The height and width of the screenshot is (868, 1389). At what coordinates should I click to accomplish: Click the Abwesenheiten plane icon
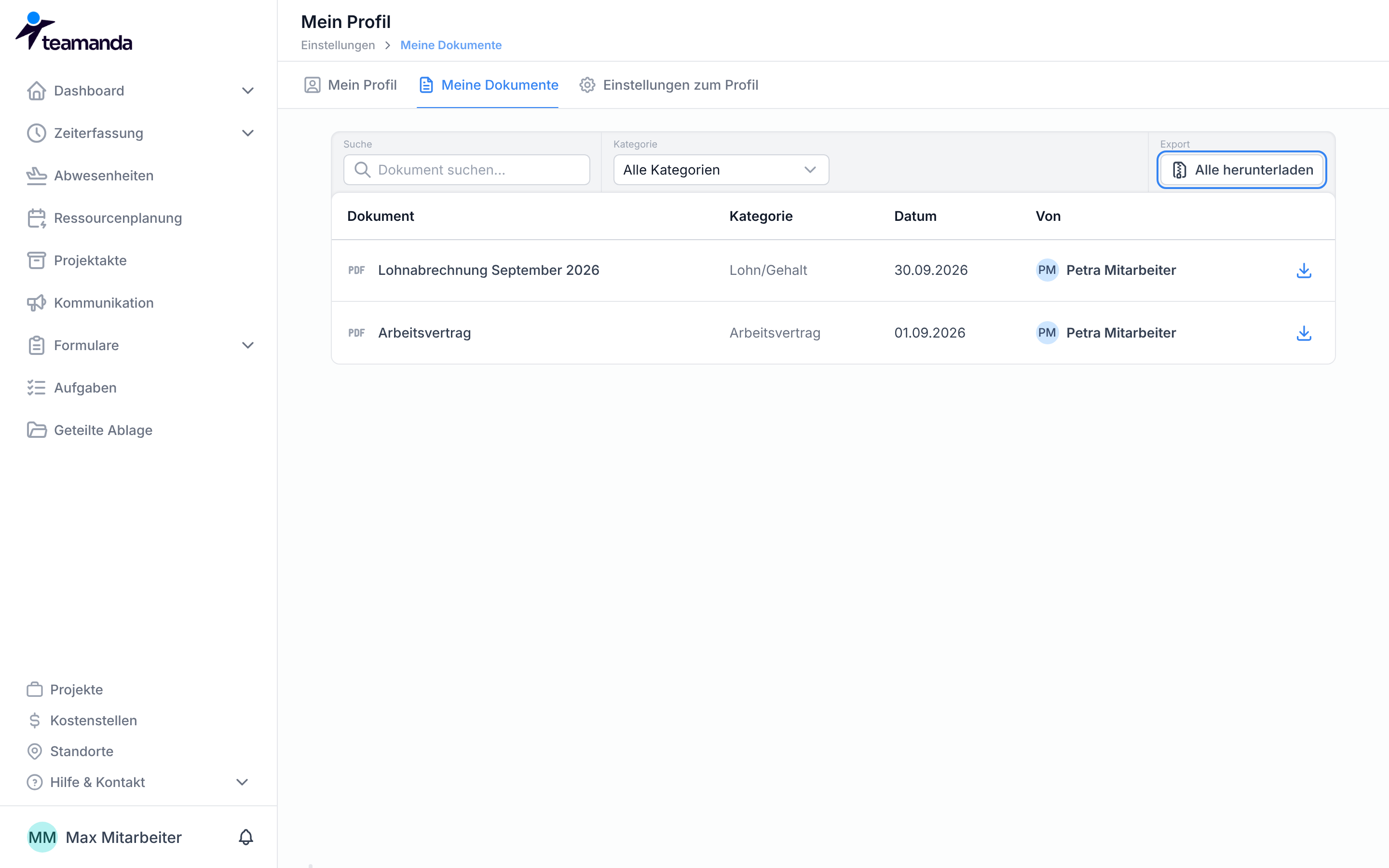[x=37, y=176]
